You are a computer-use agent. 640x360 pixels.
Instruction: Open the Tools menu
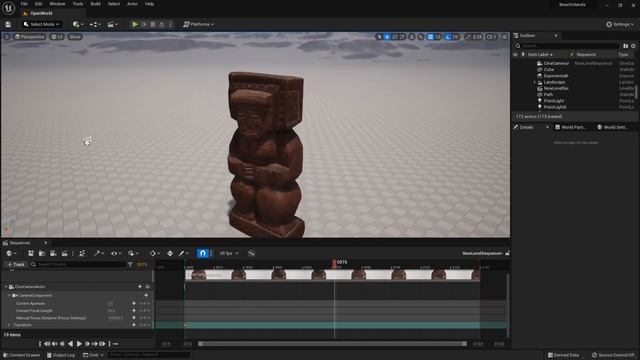(x=78, y=4)
